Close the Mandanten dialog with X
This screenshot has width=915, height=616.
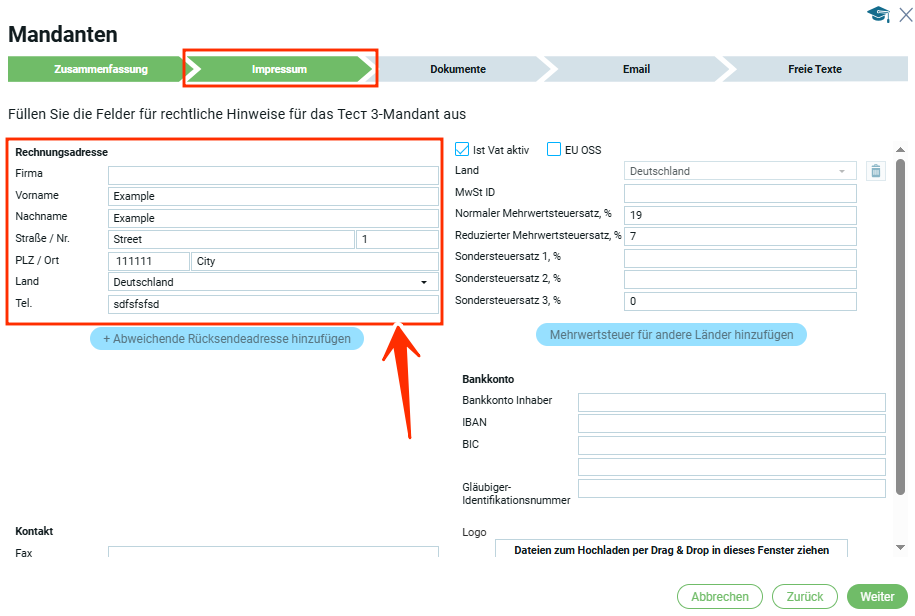(905, 14)
